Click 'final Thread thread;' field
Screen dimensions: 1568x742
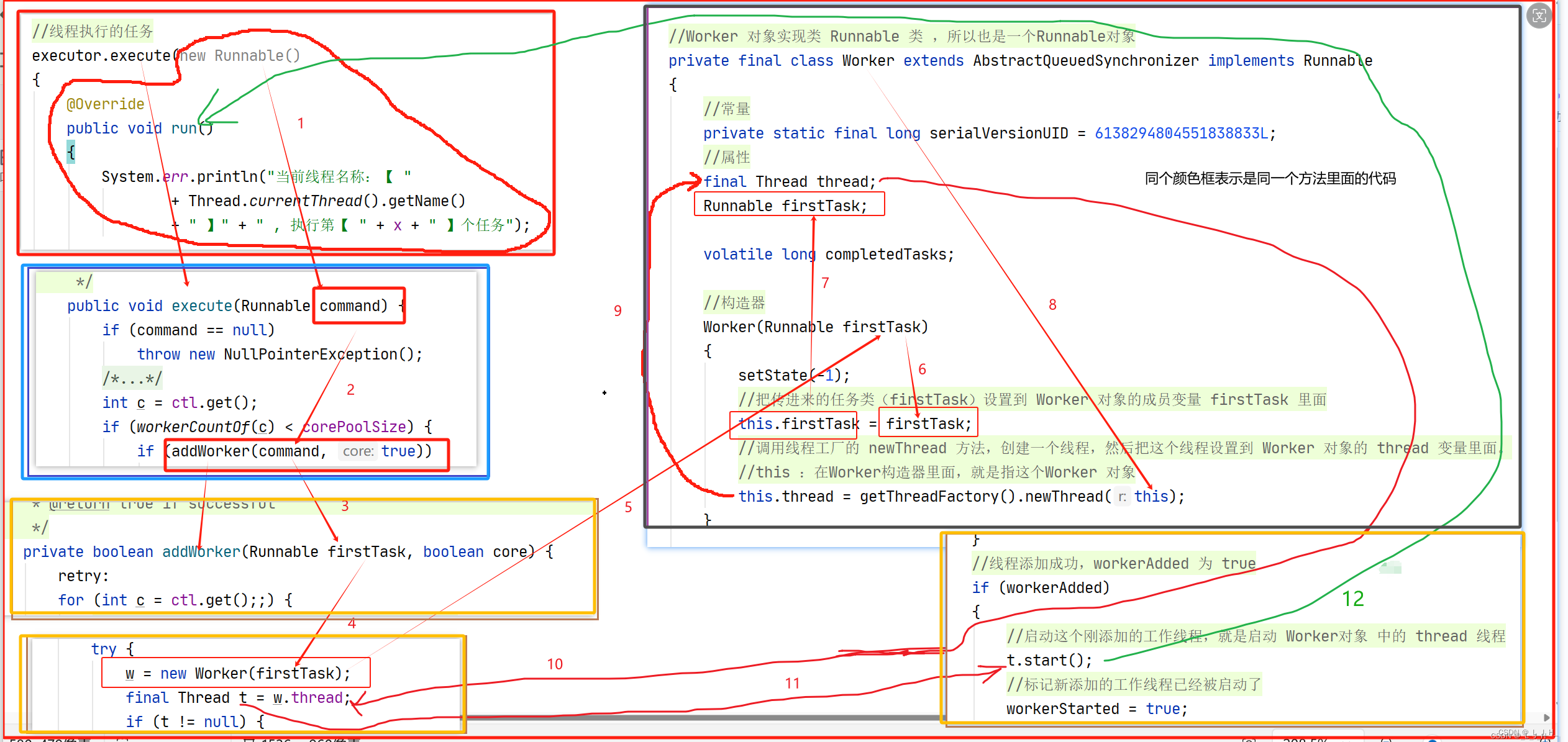click(x=790, y=181)
